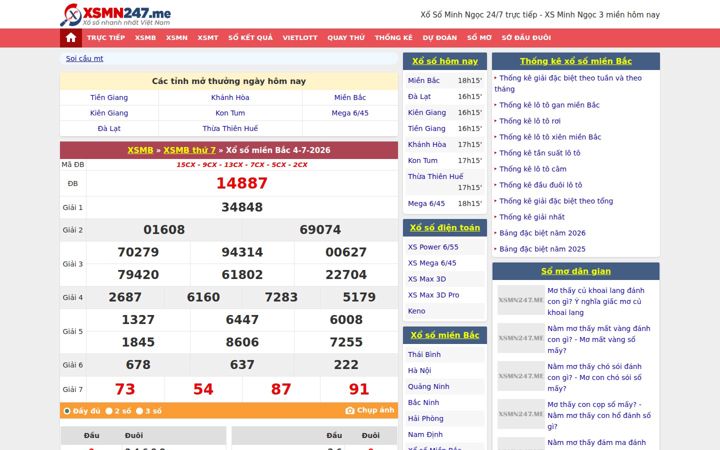
Task: Click the Soi cầu mt link
Action: [84, 58]
